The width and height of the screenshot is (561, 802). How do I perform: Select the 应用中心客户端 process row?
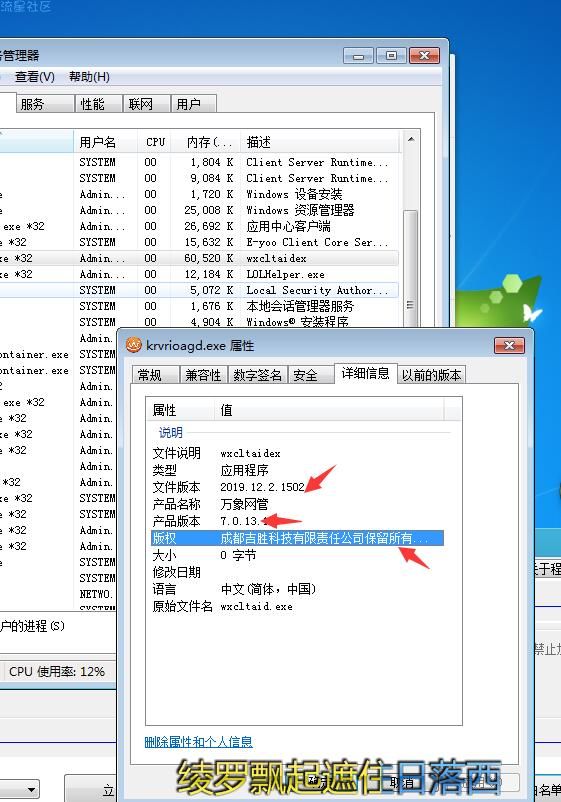[x=199, y=226]
